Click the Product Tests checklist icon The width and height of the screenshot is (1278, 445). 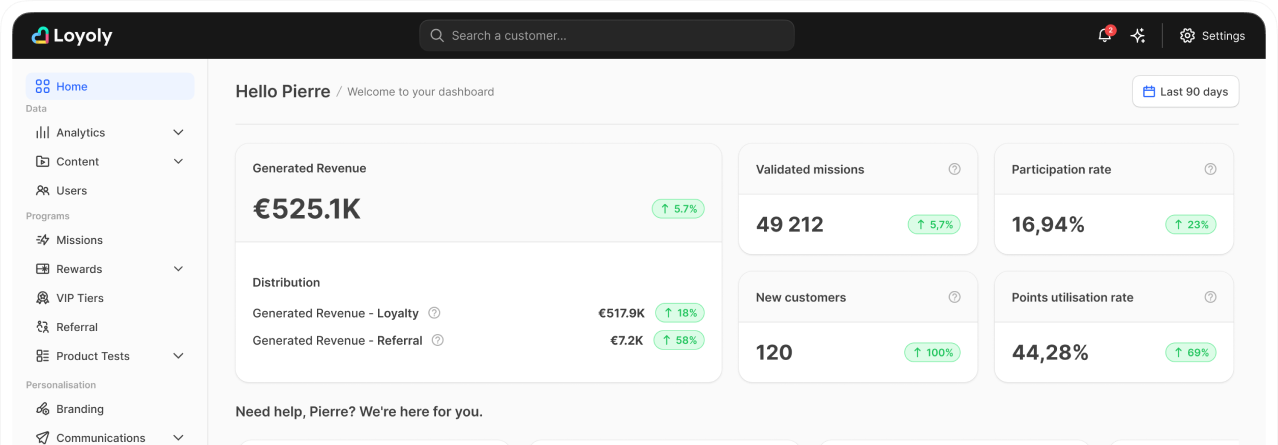42,356
